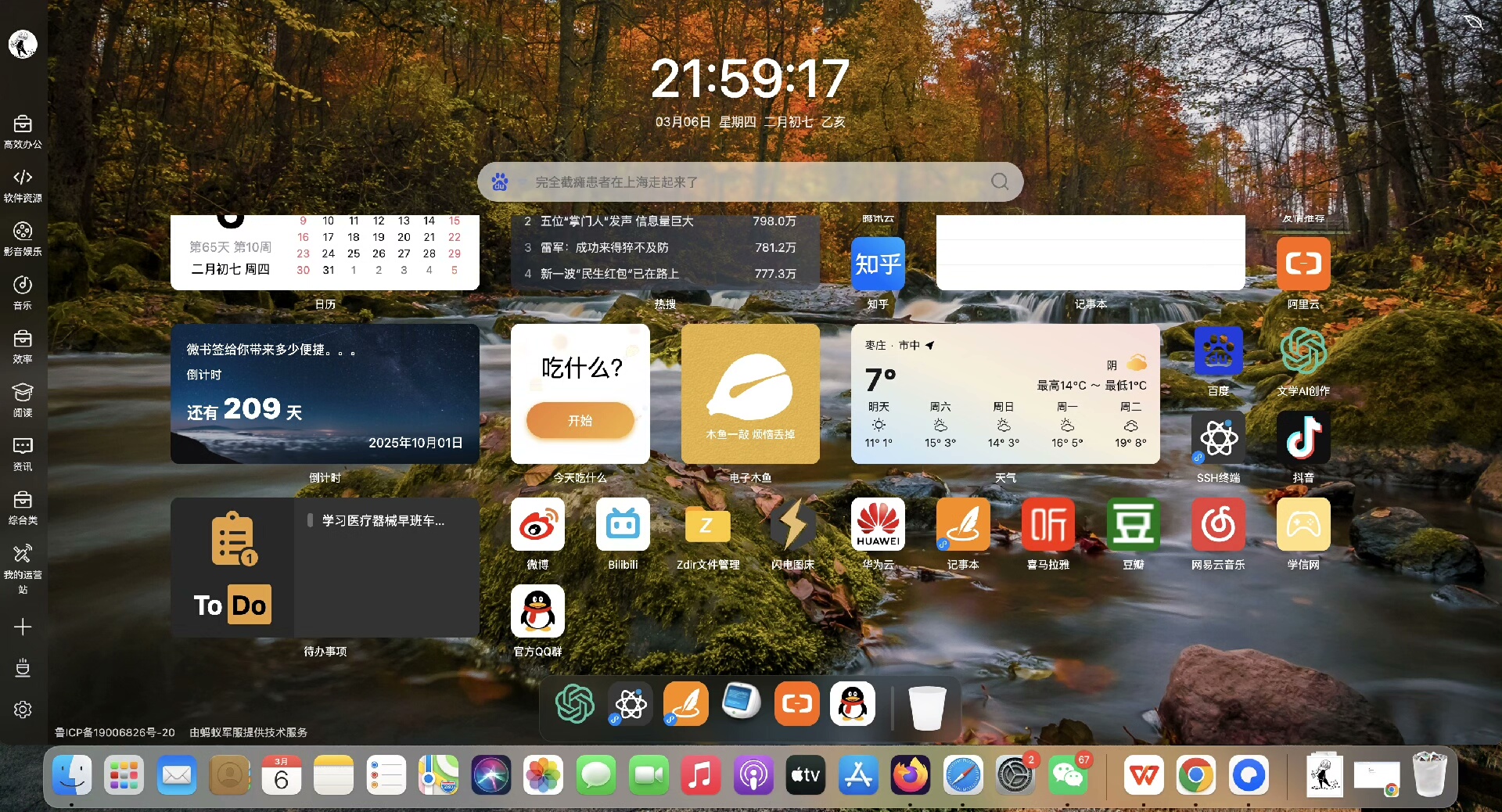1502x812 pixels.
Task: Open the search engine switcher with the Baidu paw
Action: tap(500, 182)
